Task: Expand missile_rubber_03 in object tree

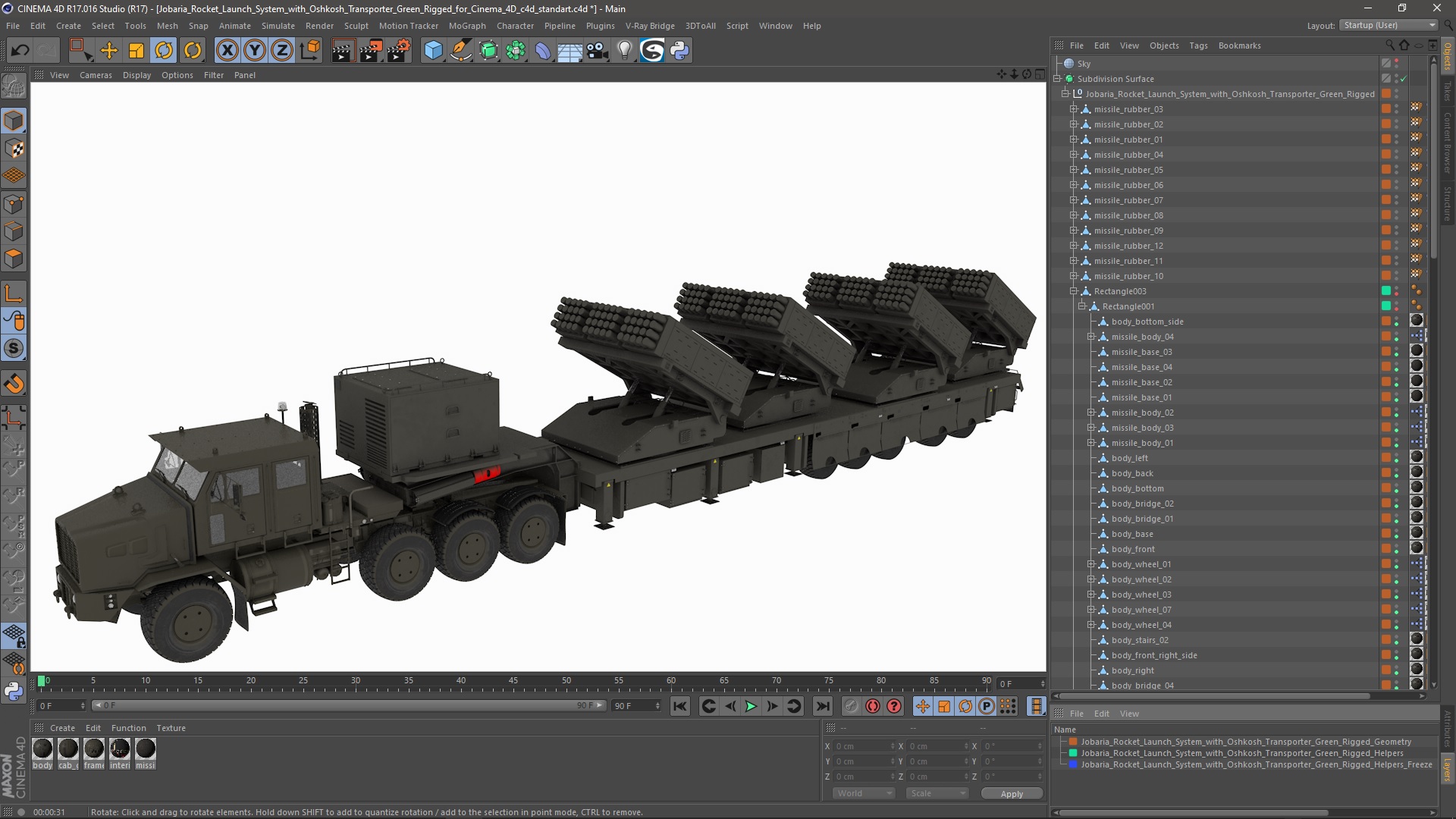Action: pos(1074,109)
